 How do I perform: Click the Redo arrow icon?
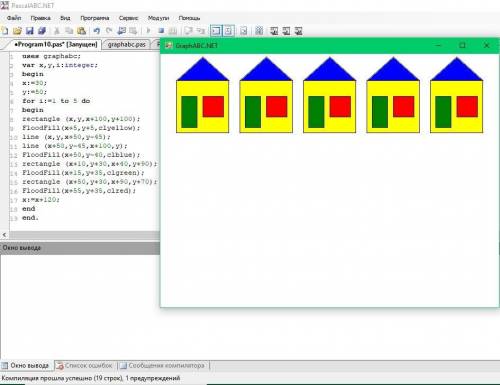tap(109, 31)
